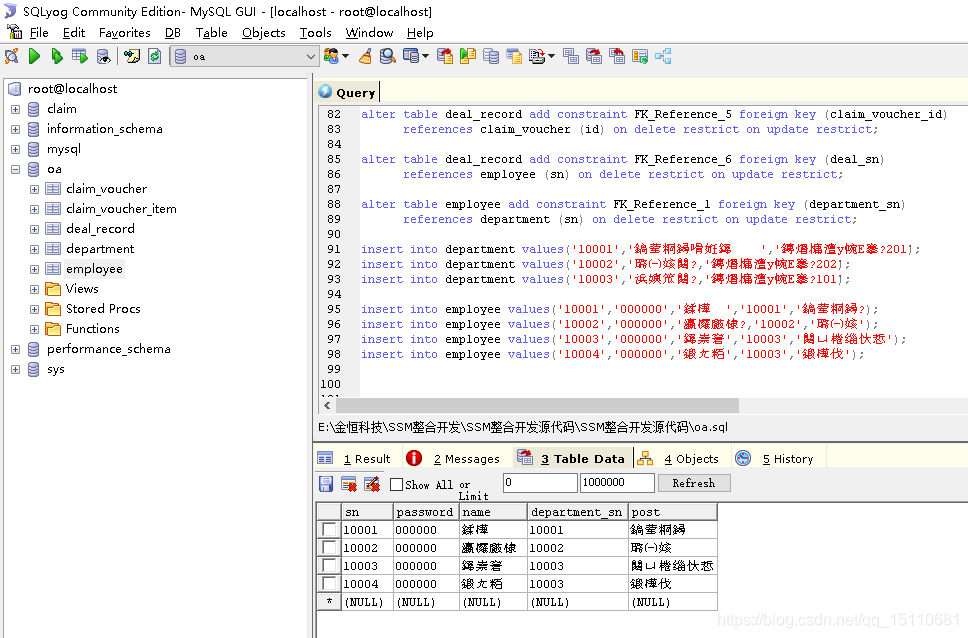Click the Refresh button in Table Data
The height and width of the screenshot is (638, 968).
click(693, 483)
